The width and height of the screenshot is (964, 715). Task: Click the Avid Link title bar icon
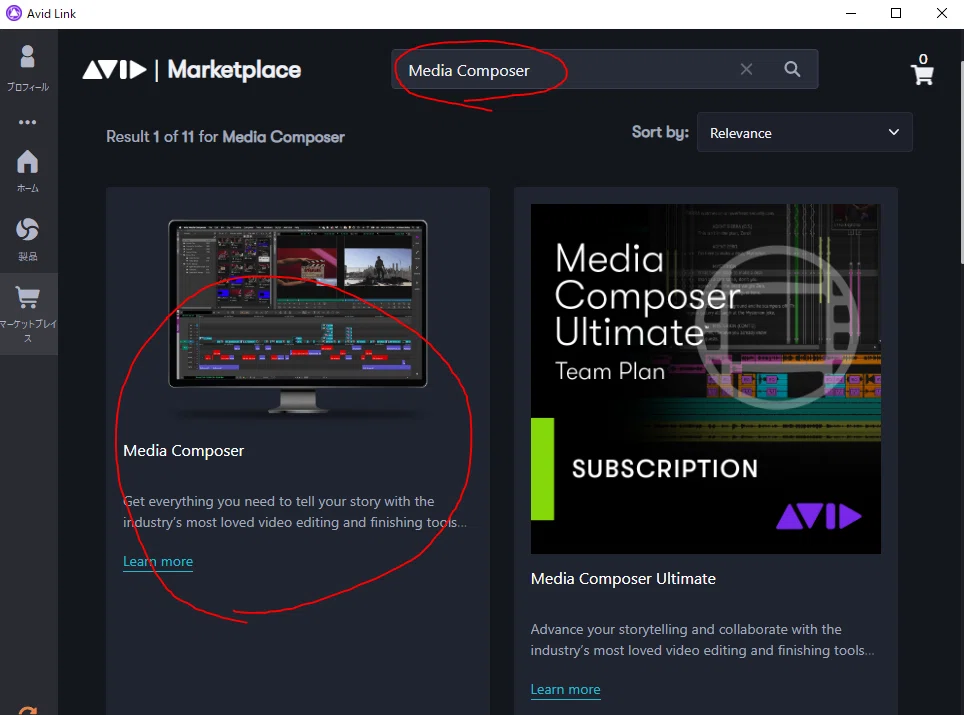[14, 13]
